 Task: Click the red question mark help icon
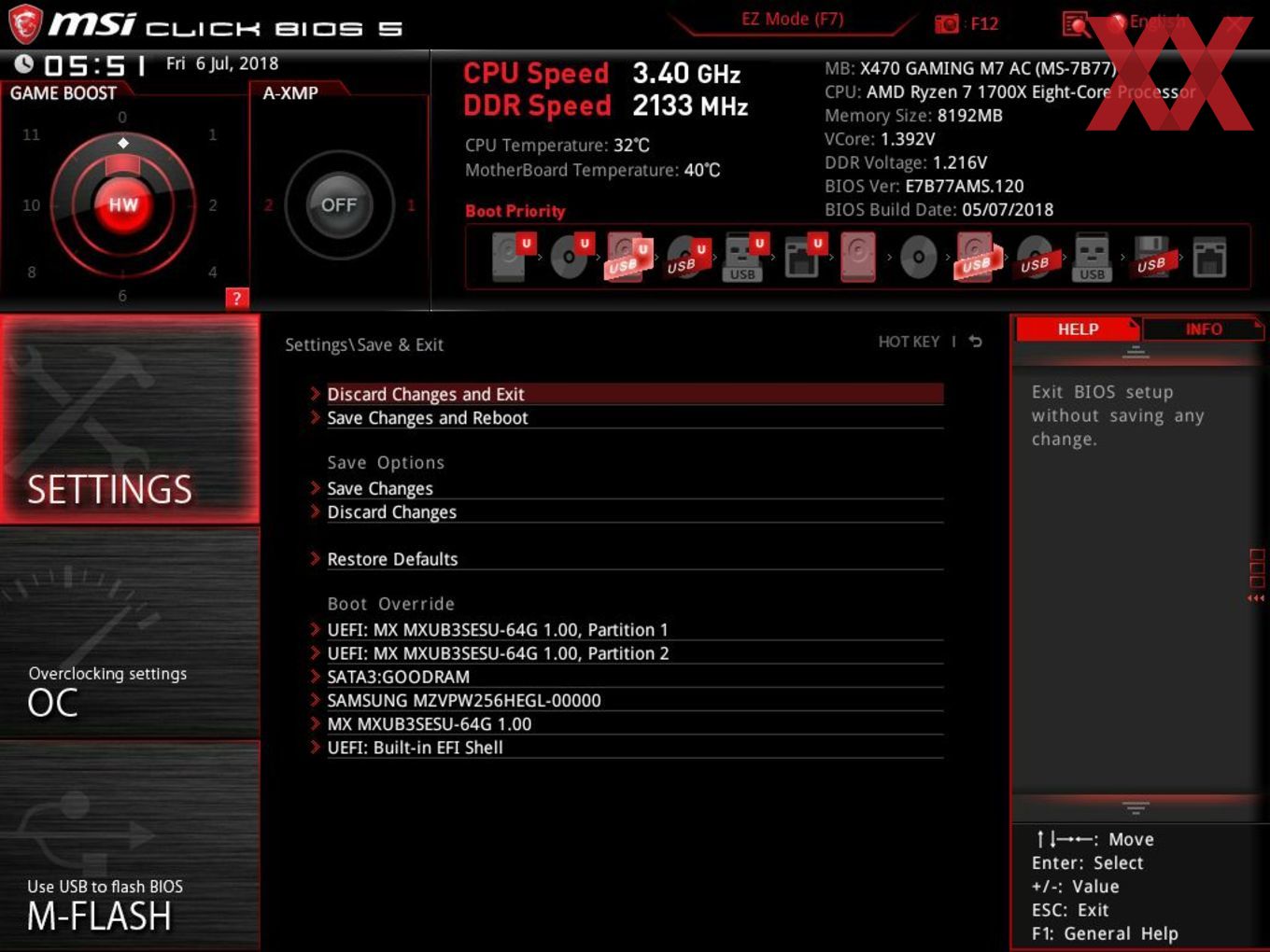(x=237, y=298)
